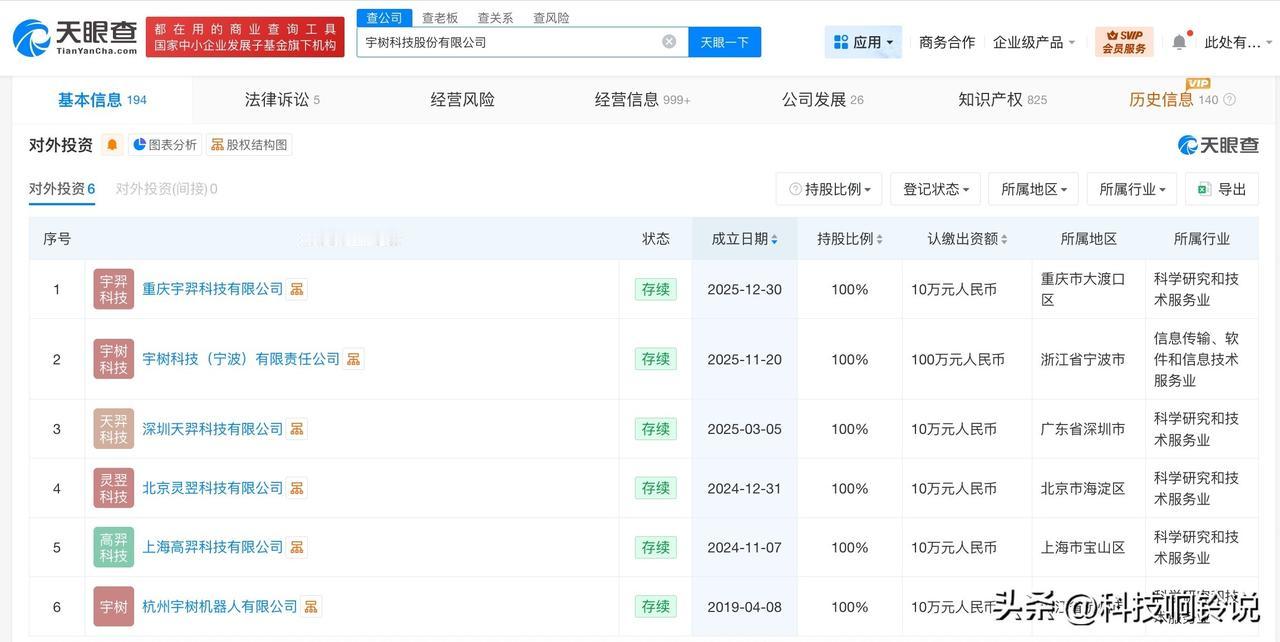The width and height of the screenshot is (1280, 642).
Task: Click the equity chart icon beside 杭州宇树机器人有限公司
Action: 310,606
